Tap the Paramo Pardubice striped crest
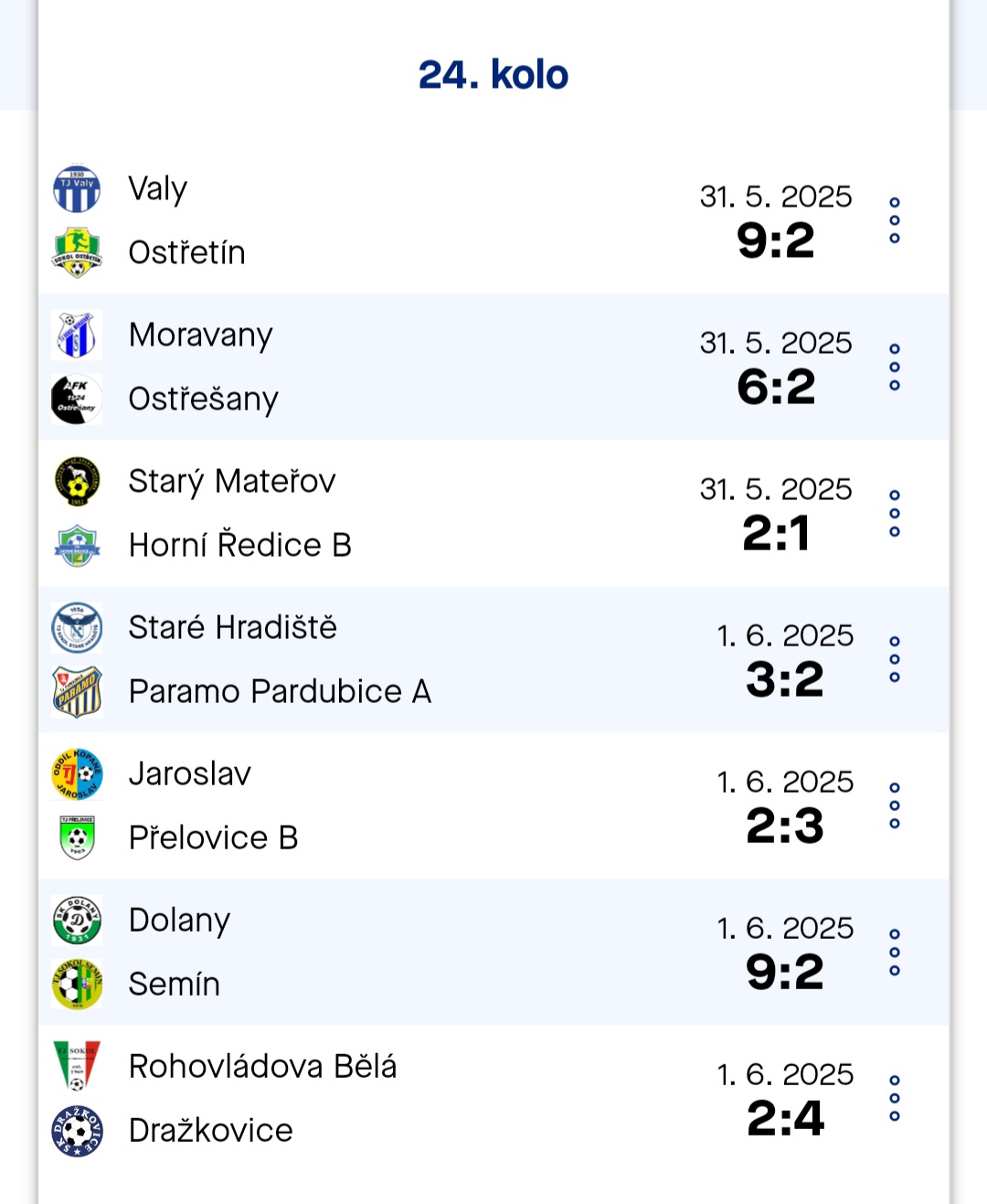This screenshot has width=987, height=1204. (77, 692)
